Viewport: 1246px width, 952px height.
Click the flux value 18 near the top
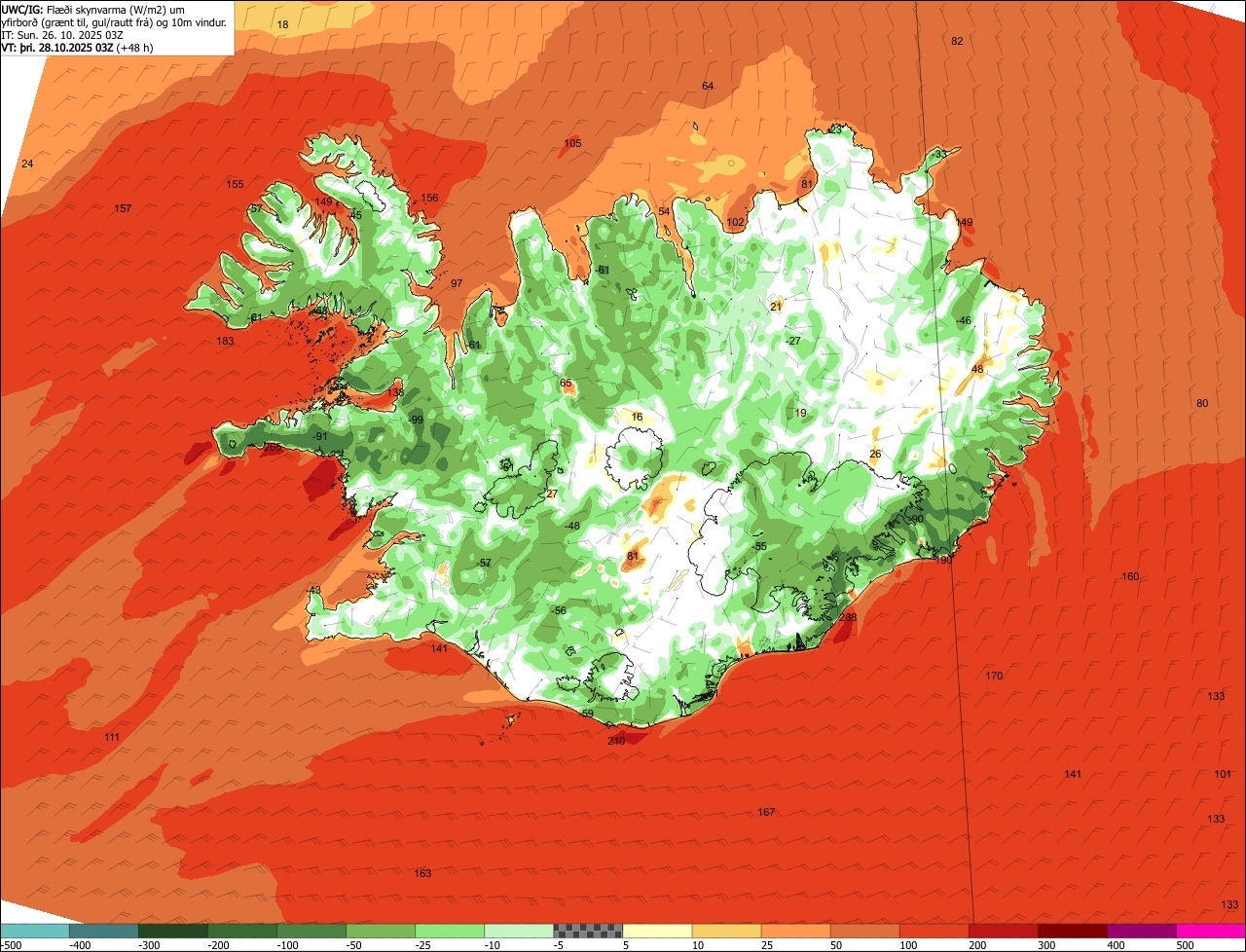click(282, 24)
